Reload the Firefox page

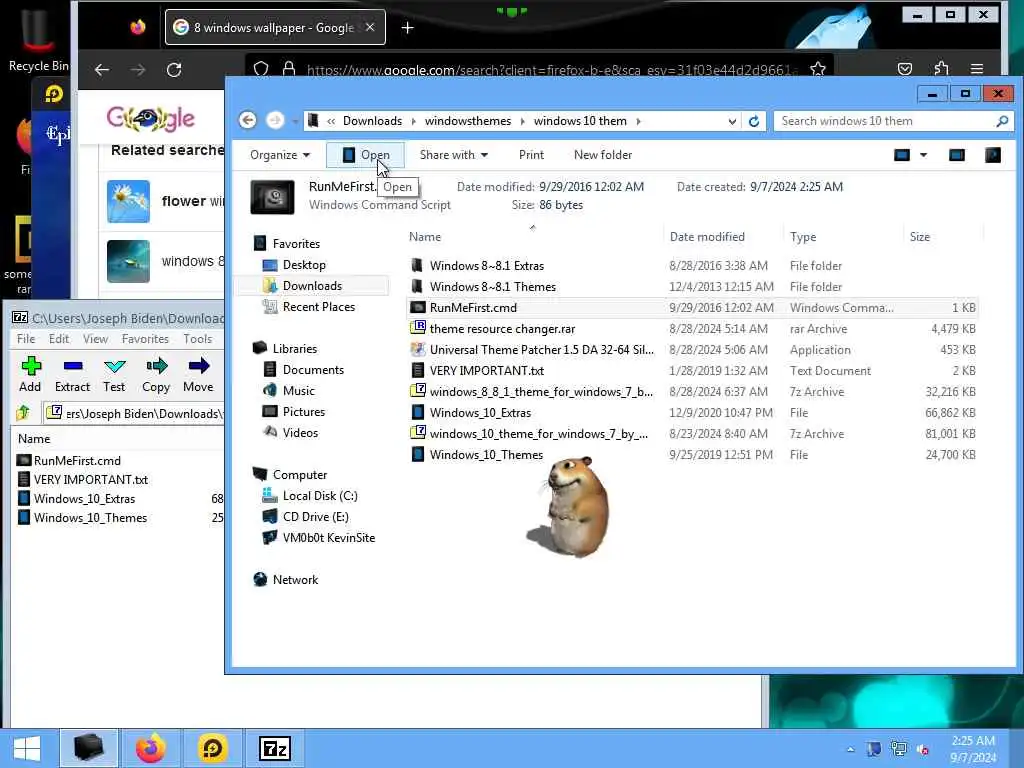tap(174, 69)
